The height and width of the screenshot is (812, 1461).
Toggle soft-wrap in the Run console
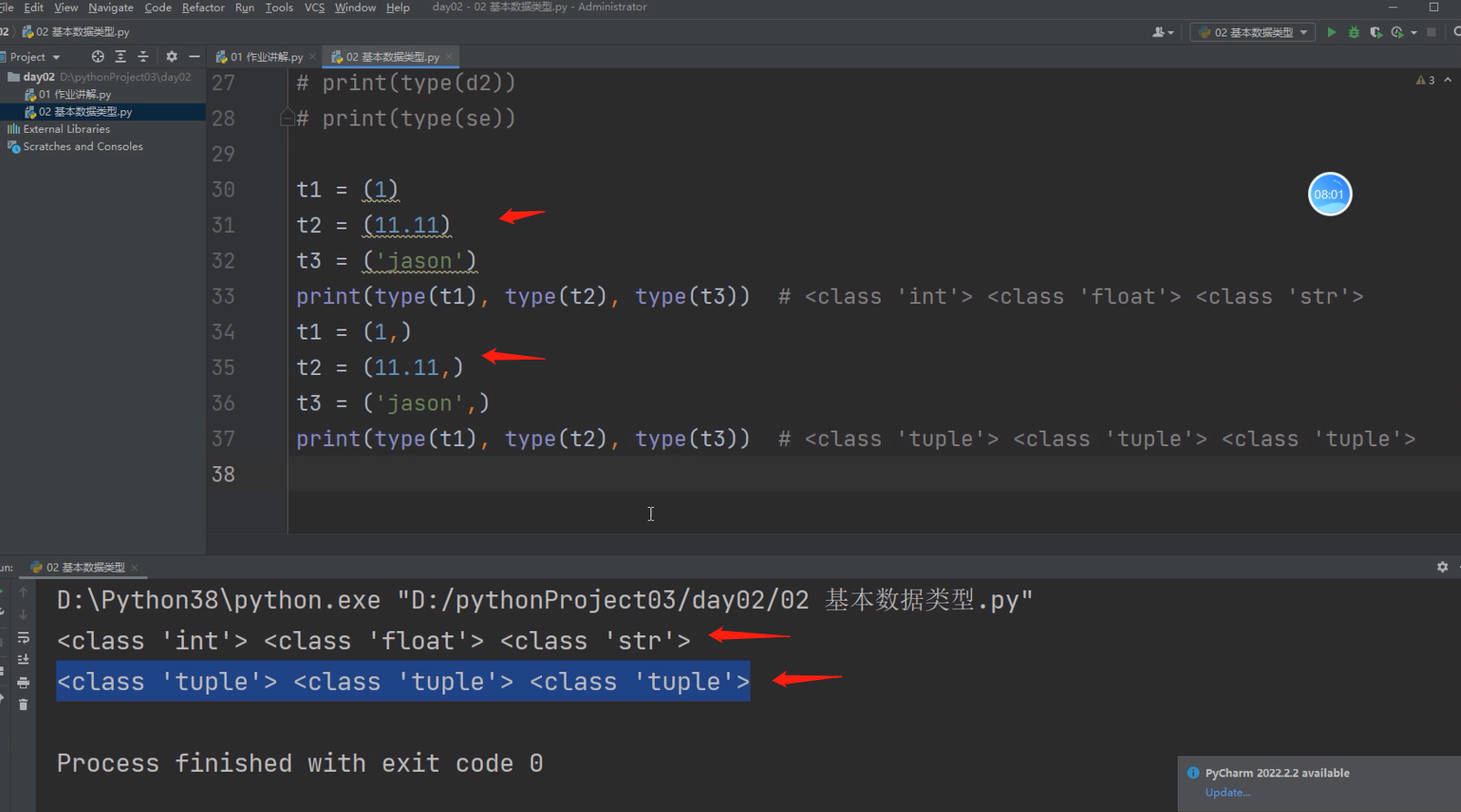coord(24,637)
